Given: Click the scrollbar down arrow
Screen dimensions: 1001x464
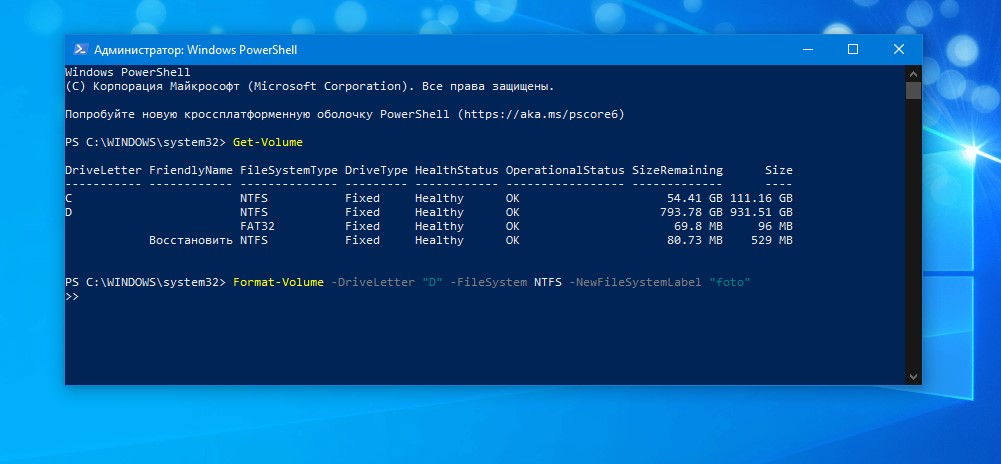Looking at the screenshot, I should click(x=914, y=377).
